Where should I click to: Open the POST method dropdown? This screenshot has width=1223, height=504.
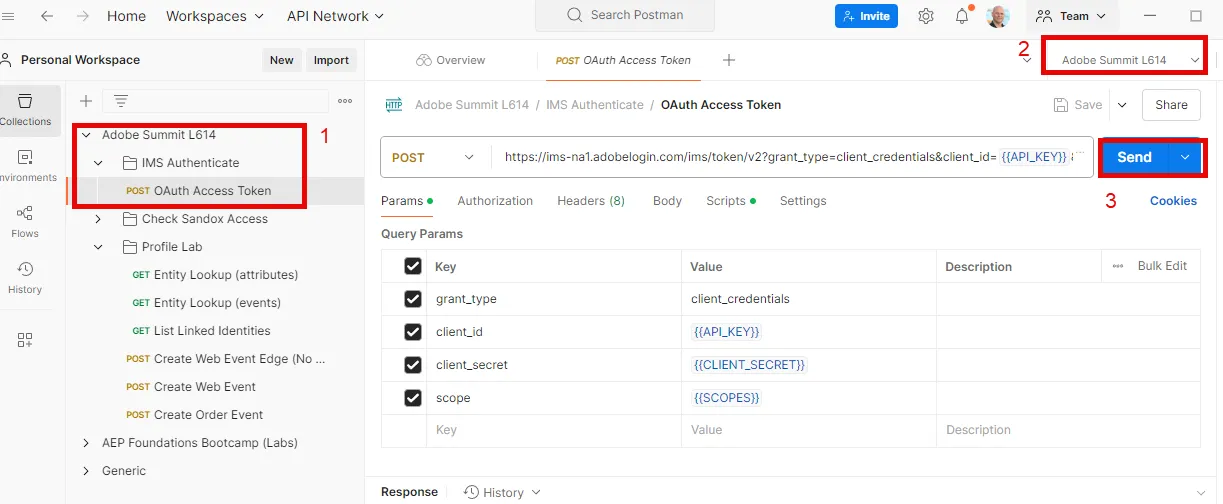click(x=434, y=157)
